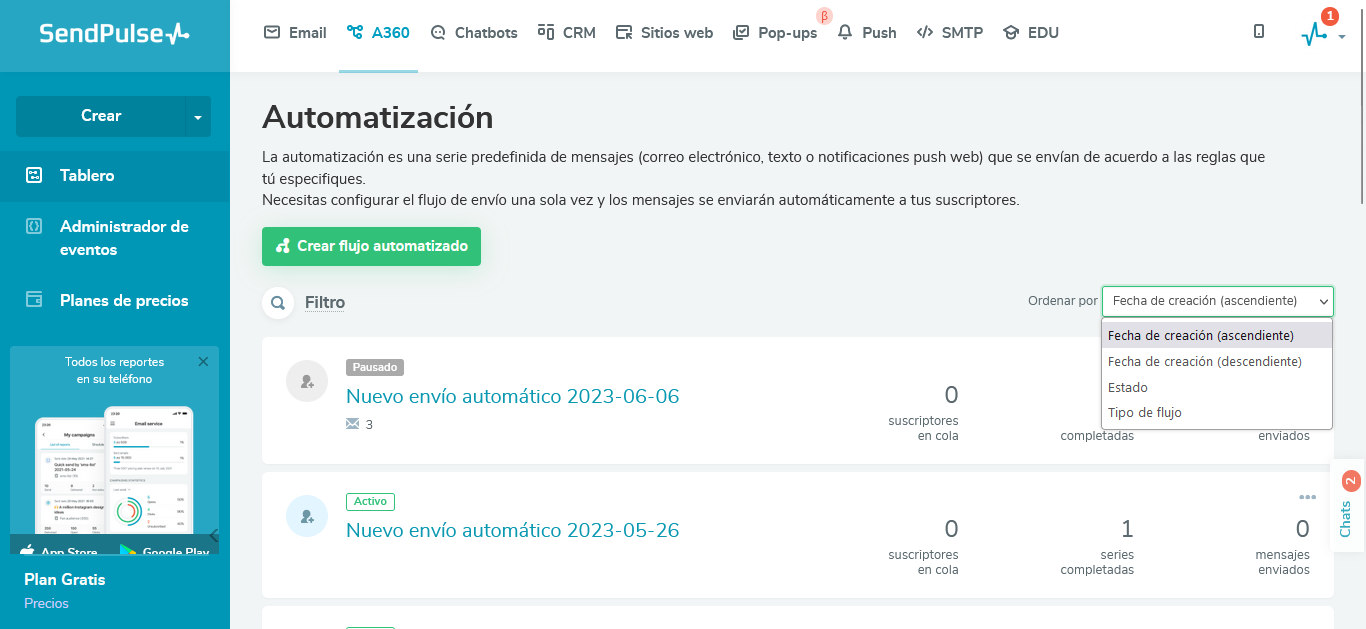The image size is (1366, 629).
Task: Click the envelope icon showing 3 emails
Action: coord(352,424)
